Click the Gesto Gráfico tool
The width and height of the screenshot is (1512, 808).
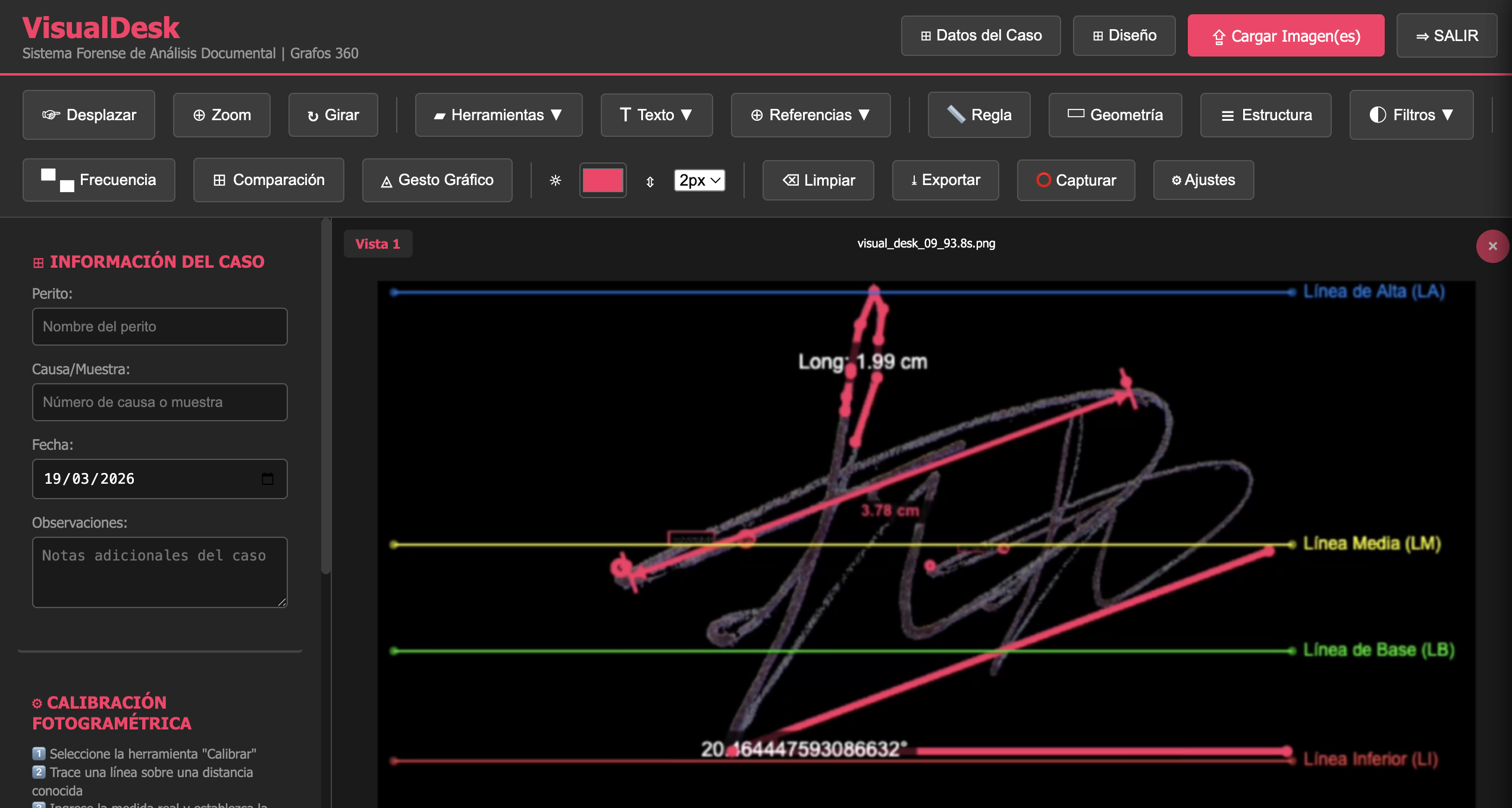(x=437, y=180)
